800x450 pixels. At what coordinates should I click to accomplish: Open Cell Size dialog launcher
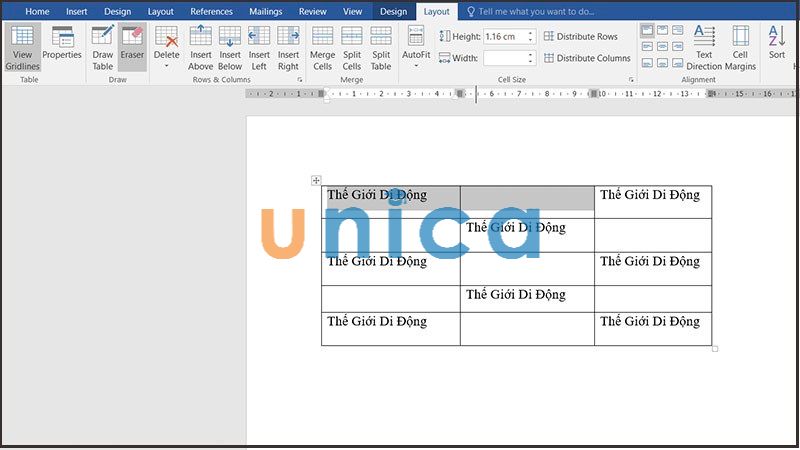point(631,80)
